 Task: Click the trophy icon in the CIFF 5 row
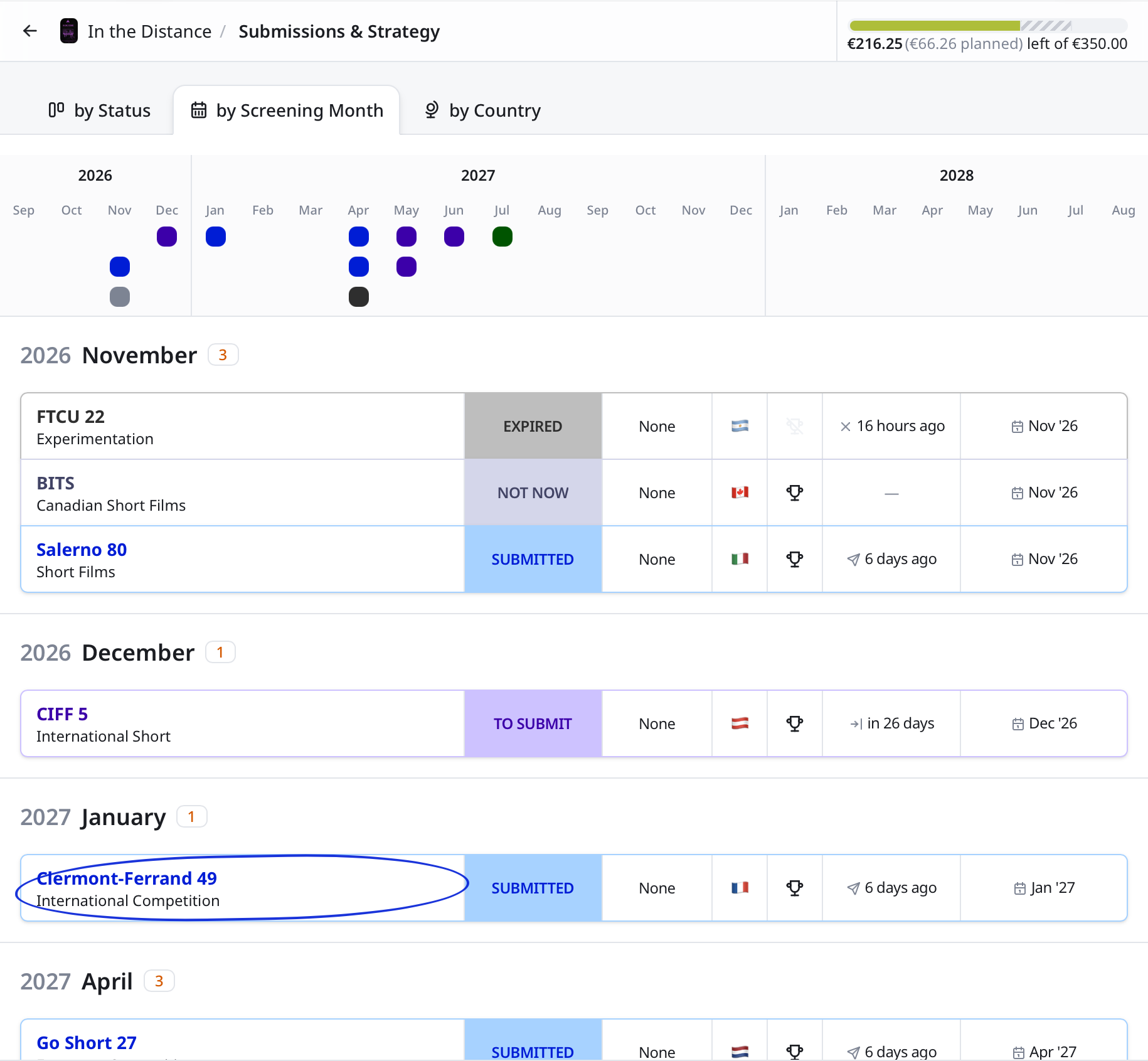(x=795, y=723)
